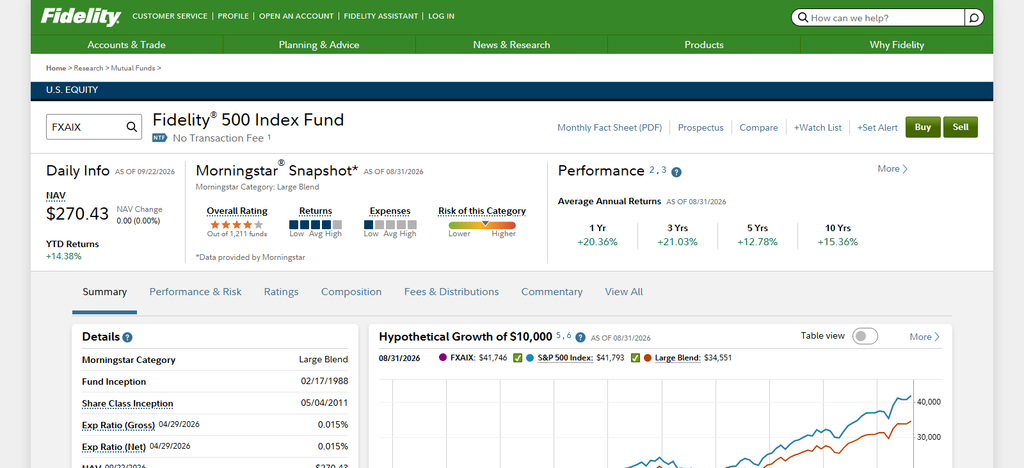Switch to the Ratings tab

coord(281,292)
